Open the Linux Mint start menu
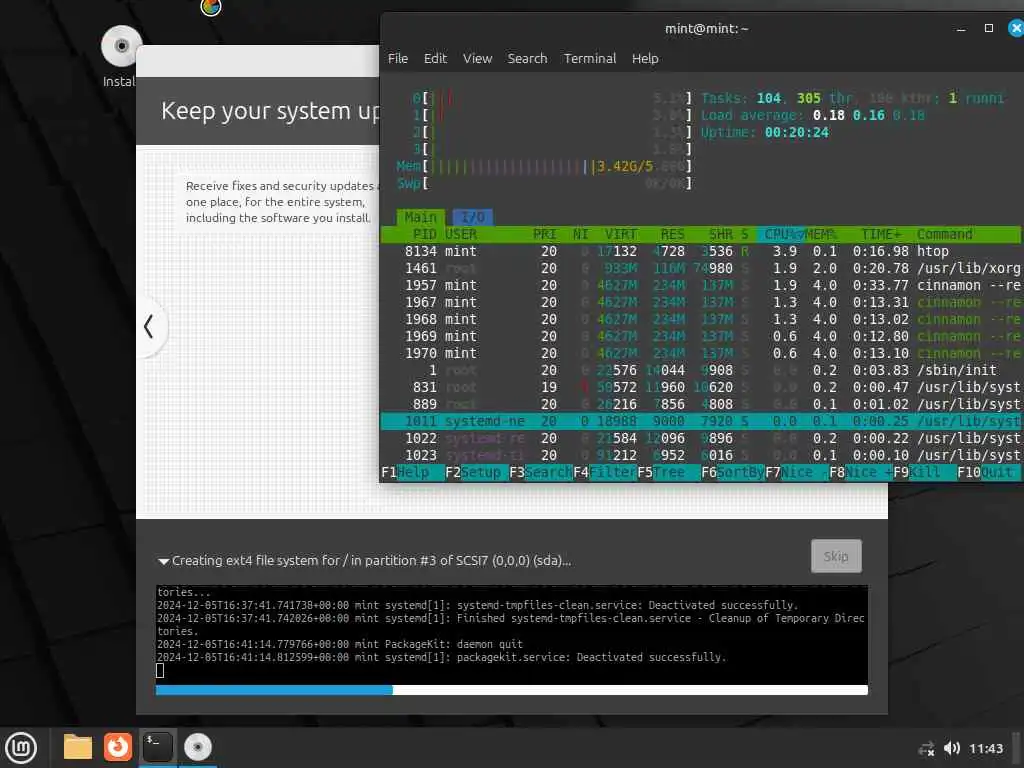The width and height of the screenshot is (1024, 768). point(21,748)
